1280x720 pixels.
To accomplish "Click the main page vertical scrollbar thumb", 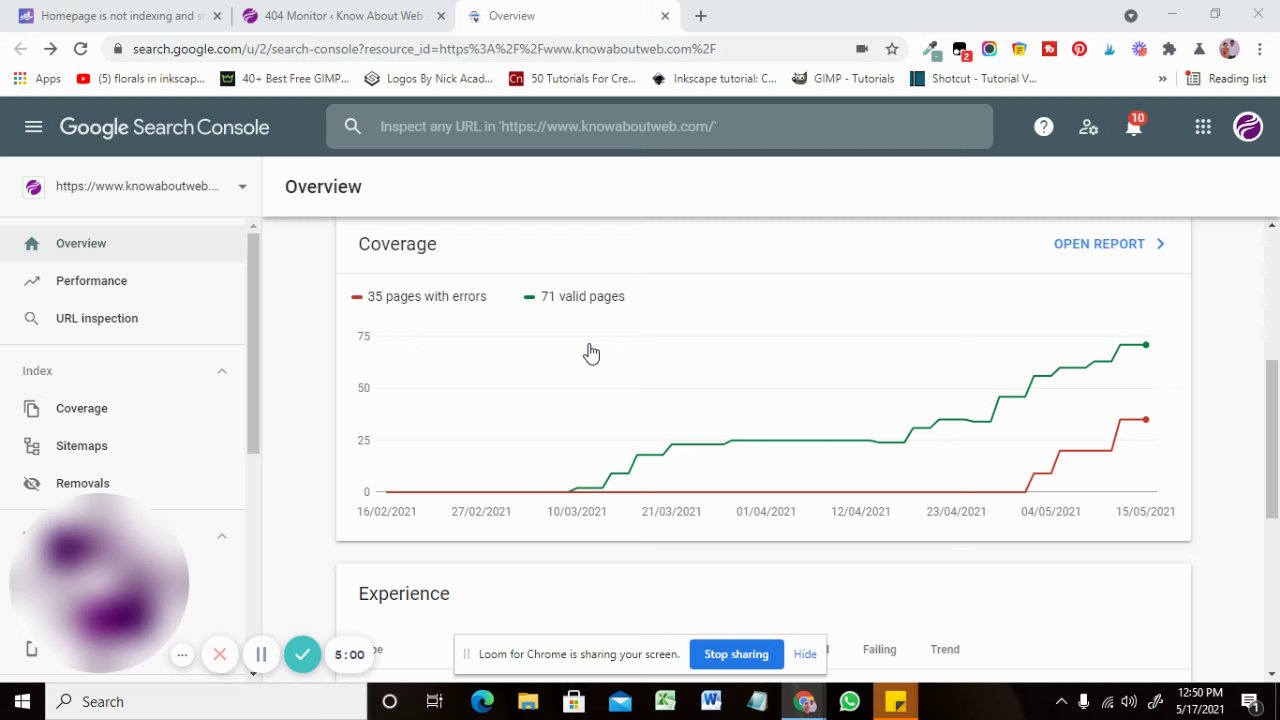I will 1272,440.
